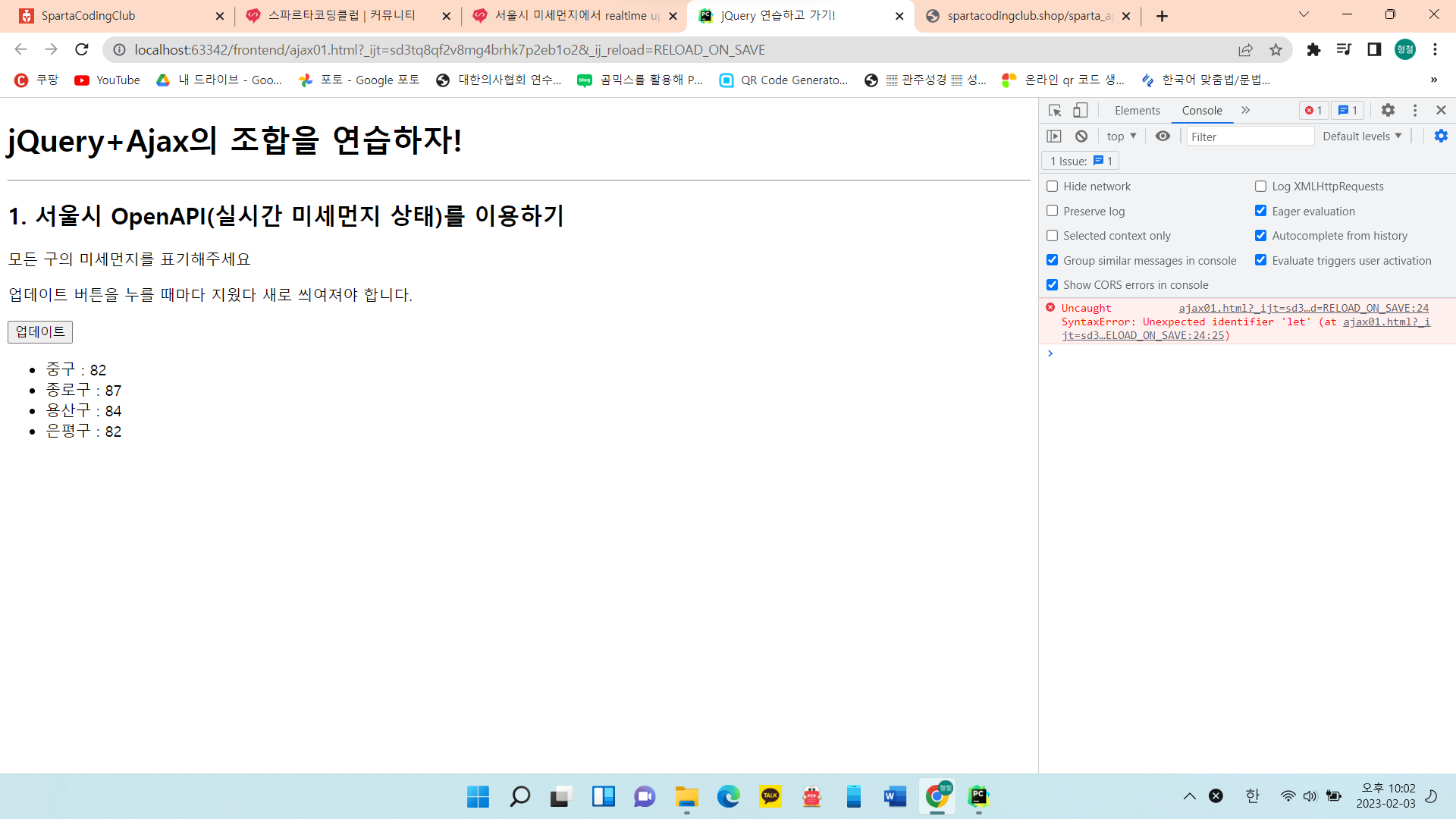1456x819 pixels.
Task: Toggle the device toolbar icon
Action: pos(1081,111)
